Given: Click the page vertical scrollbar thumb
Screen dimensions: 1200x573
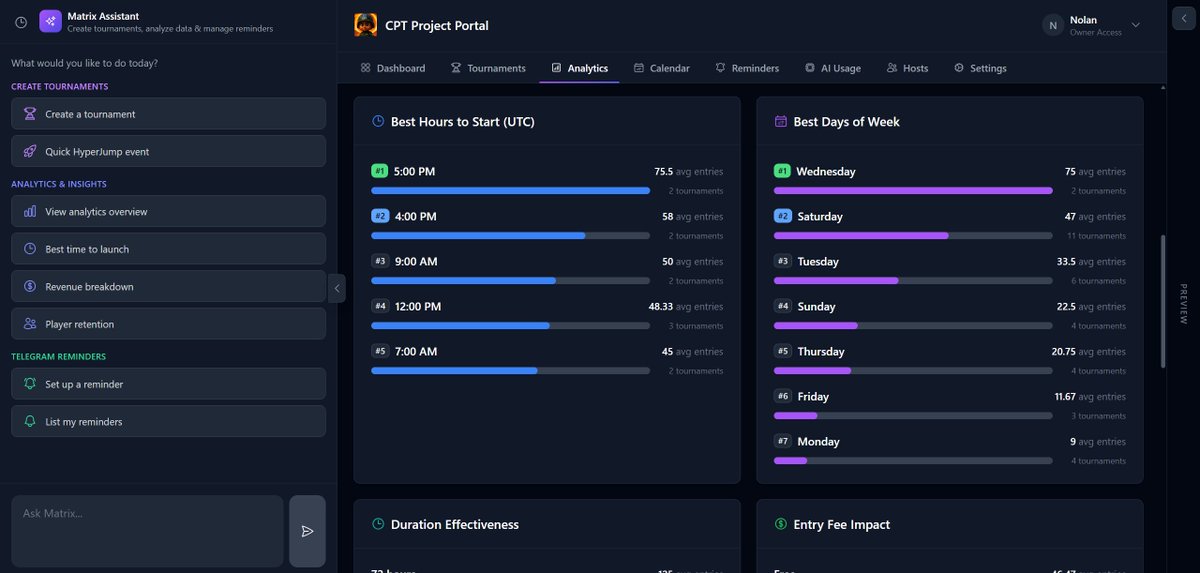Looking at the screenshot, I should pos(1162,302).
